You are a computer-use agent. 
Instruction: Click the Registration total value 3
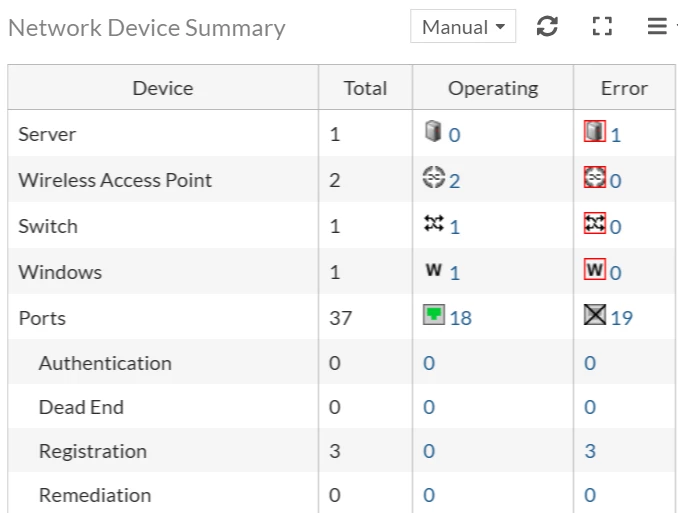[335, 451]
